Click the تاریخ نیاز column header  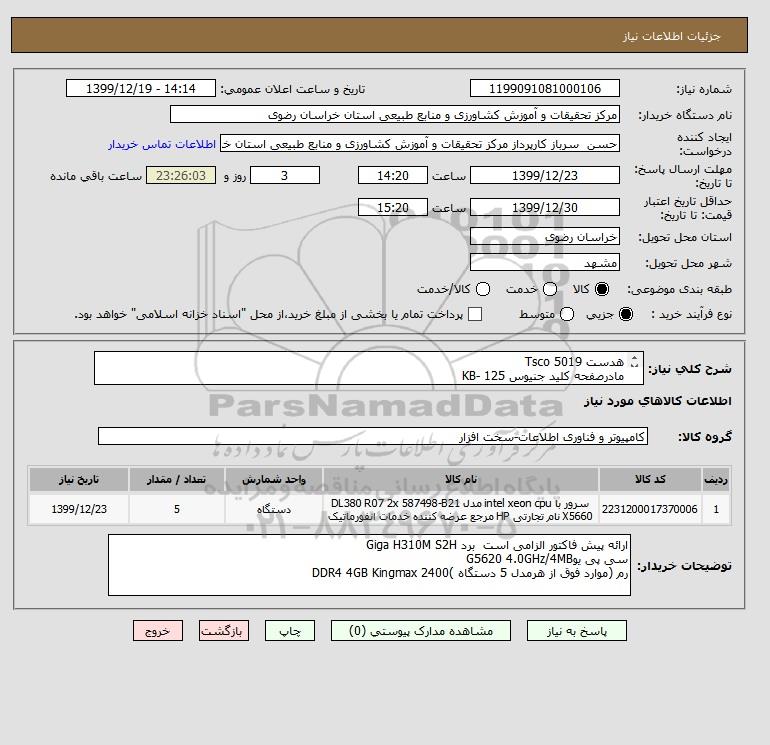[x=79, y=479]
